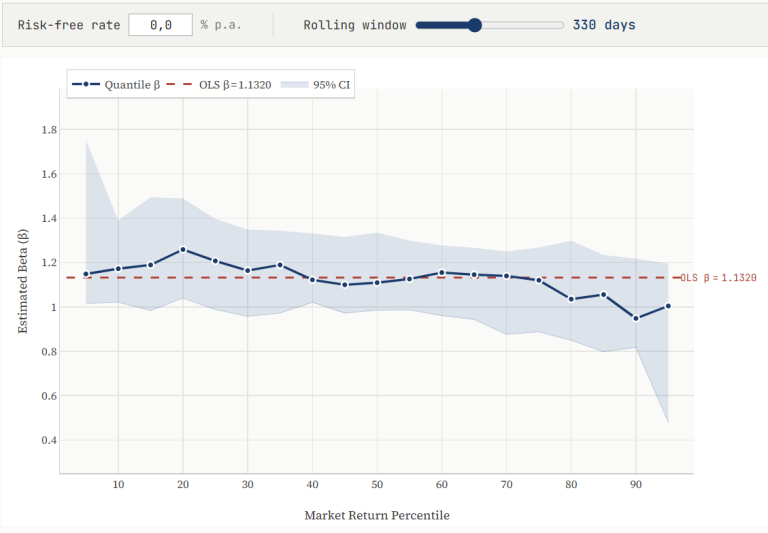Click the x-axis tick label 90

coord(636,485)
